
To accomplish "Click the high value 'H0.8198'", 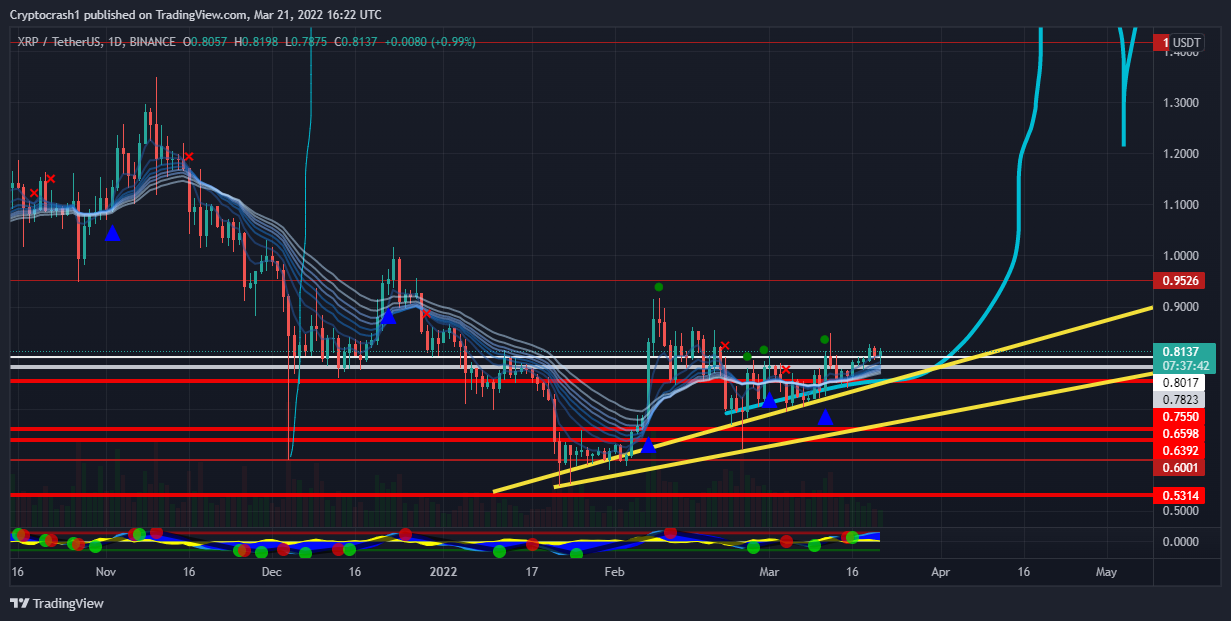I will coord(256,42).
